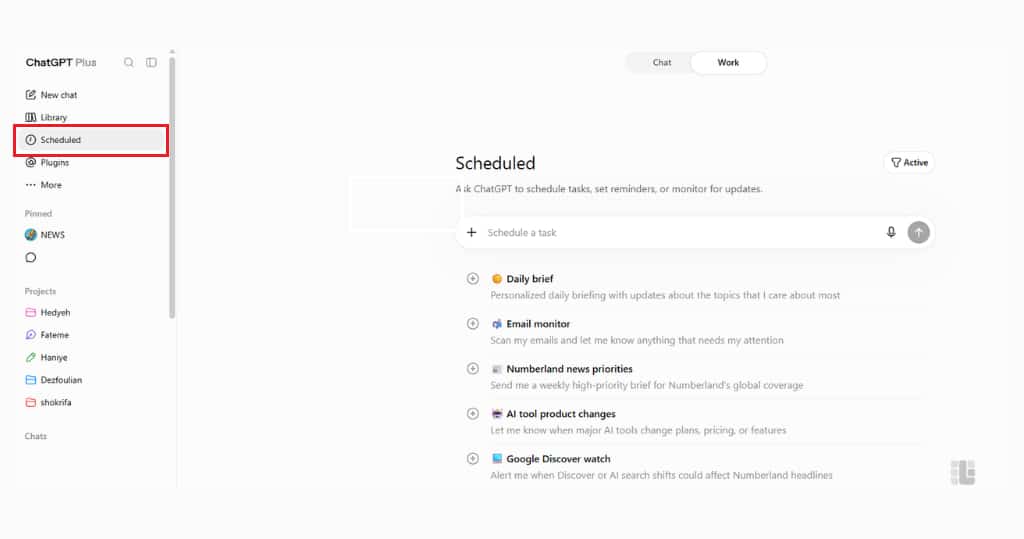Click the microphone dictation icon
This screenshot has height=539, width=1024.
(x=891, y=233)
